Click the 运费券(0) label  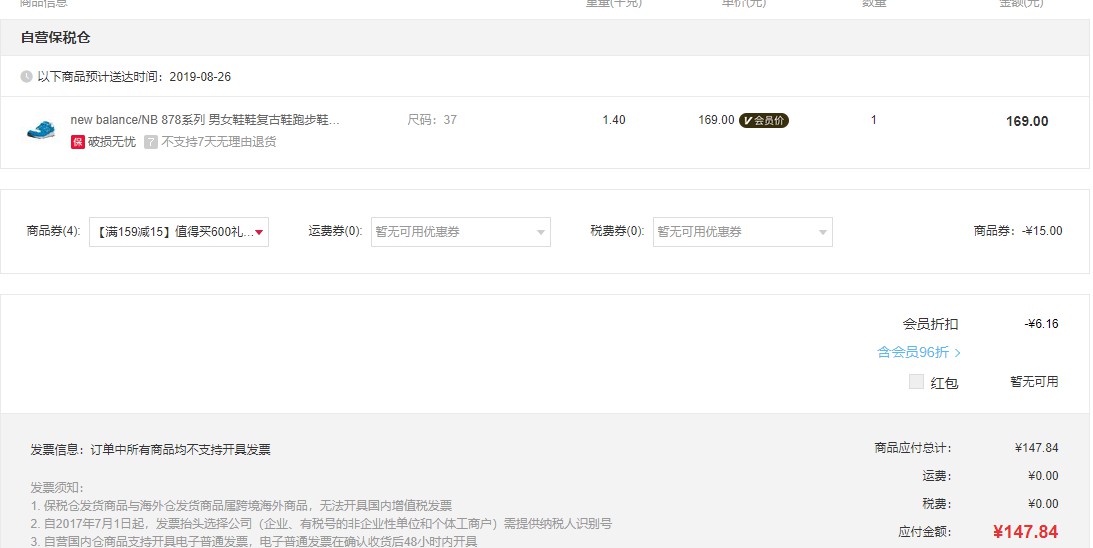click(335, 231)
